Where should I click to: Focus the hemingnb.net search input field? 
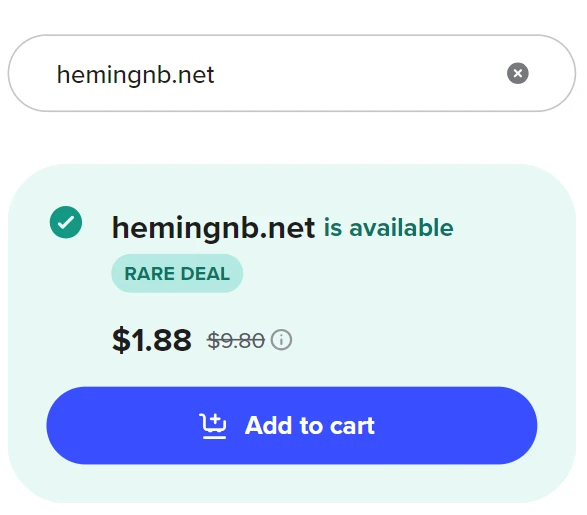click(292, 73)
